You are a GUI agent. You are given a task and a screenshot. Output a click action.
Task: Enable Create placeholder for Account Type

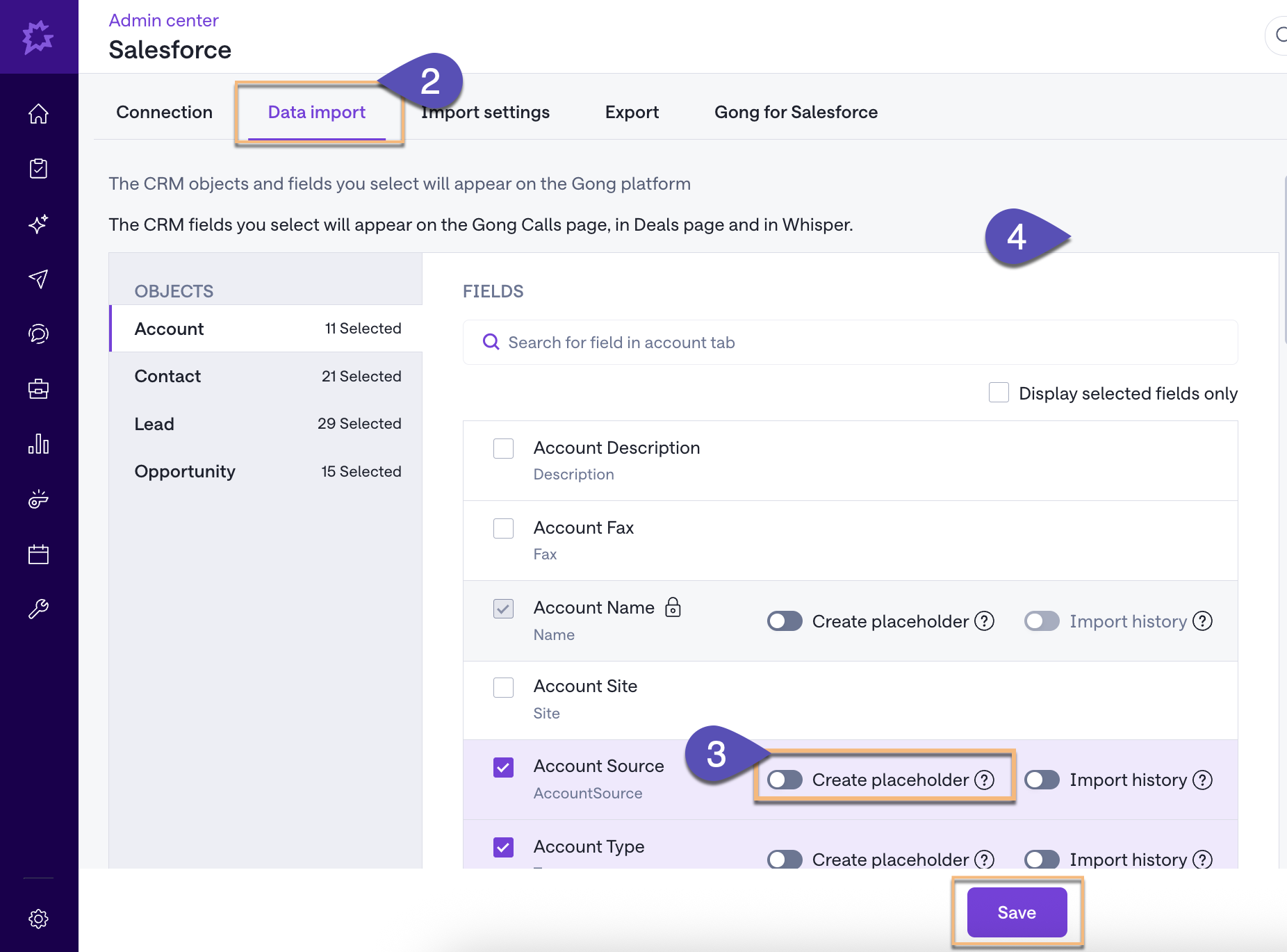(785, 860)
